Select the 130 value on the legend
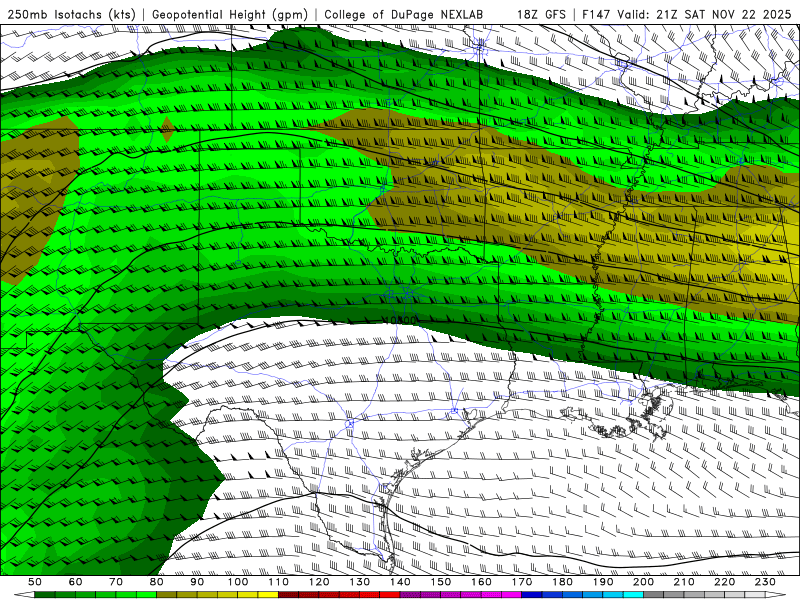Screen dimensions: 800x600 pos(359,582)
